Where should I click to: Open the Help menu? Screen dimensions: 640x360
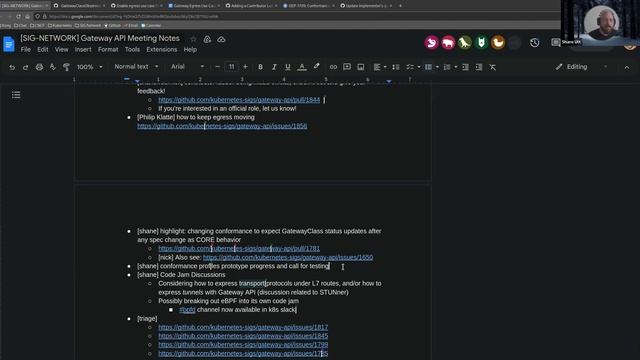190,49
